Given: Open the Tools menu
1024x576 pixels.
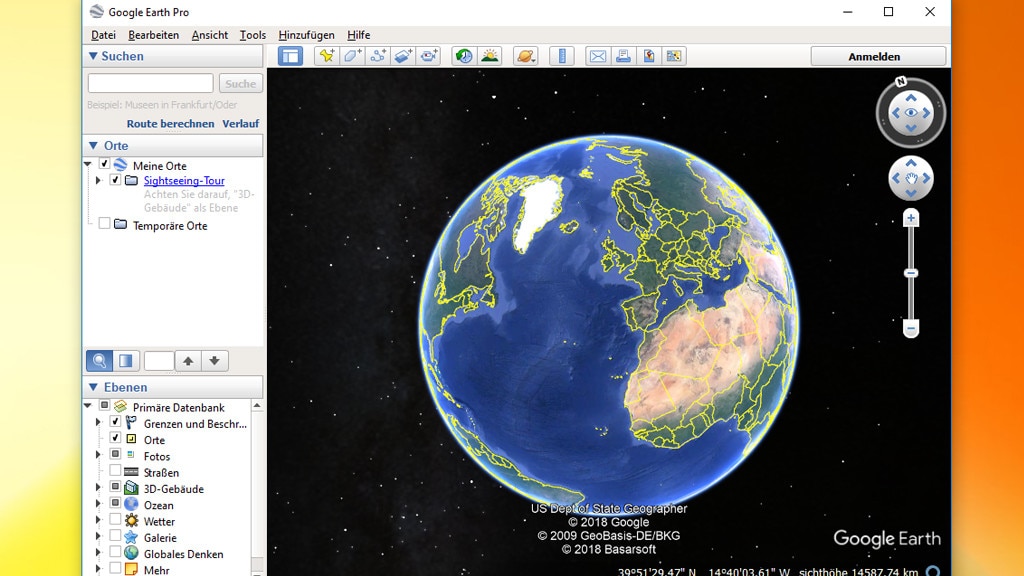Looking at the screenshot, I should (251, 34).
